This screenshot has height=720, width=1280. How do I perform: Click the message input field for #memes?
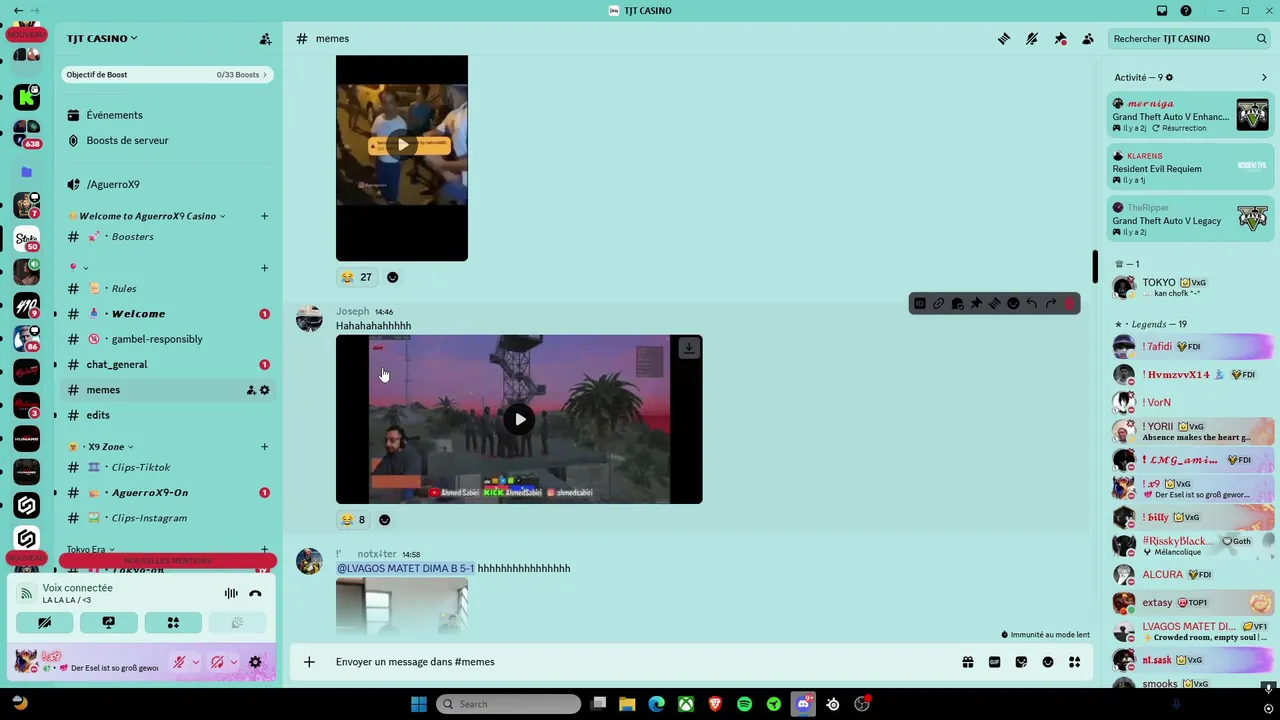(640, 662)
